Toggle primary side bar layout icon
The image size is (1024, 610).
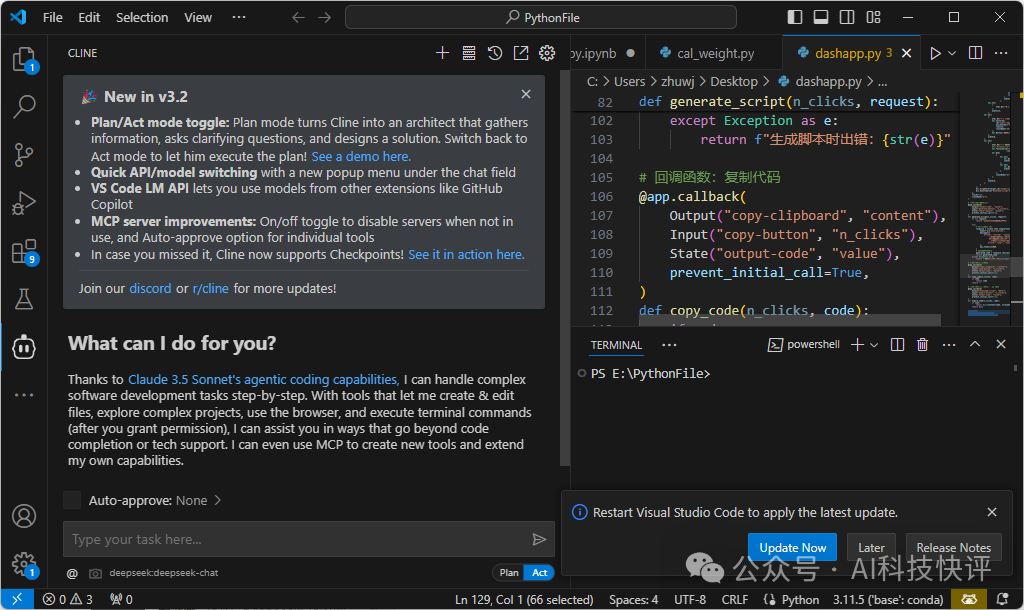tap(795, 17)
